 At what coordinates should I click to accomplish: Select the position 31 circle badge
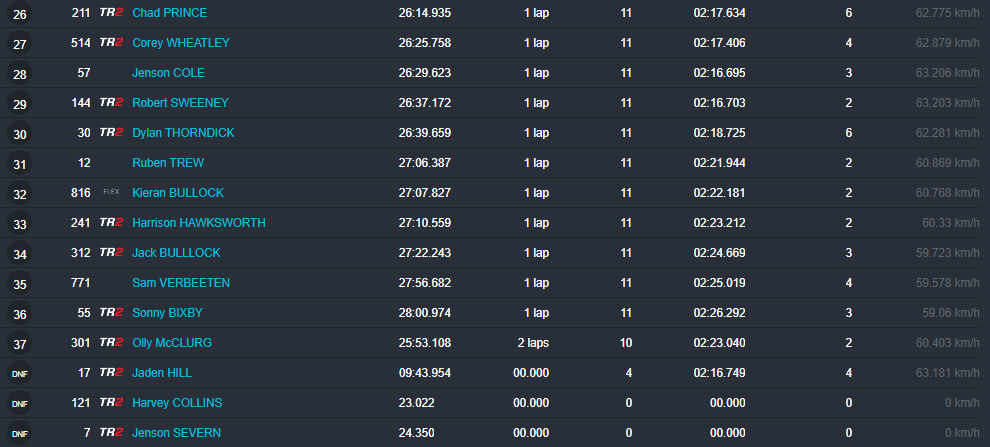pyautogui.click(x=20, y=164)
